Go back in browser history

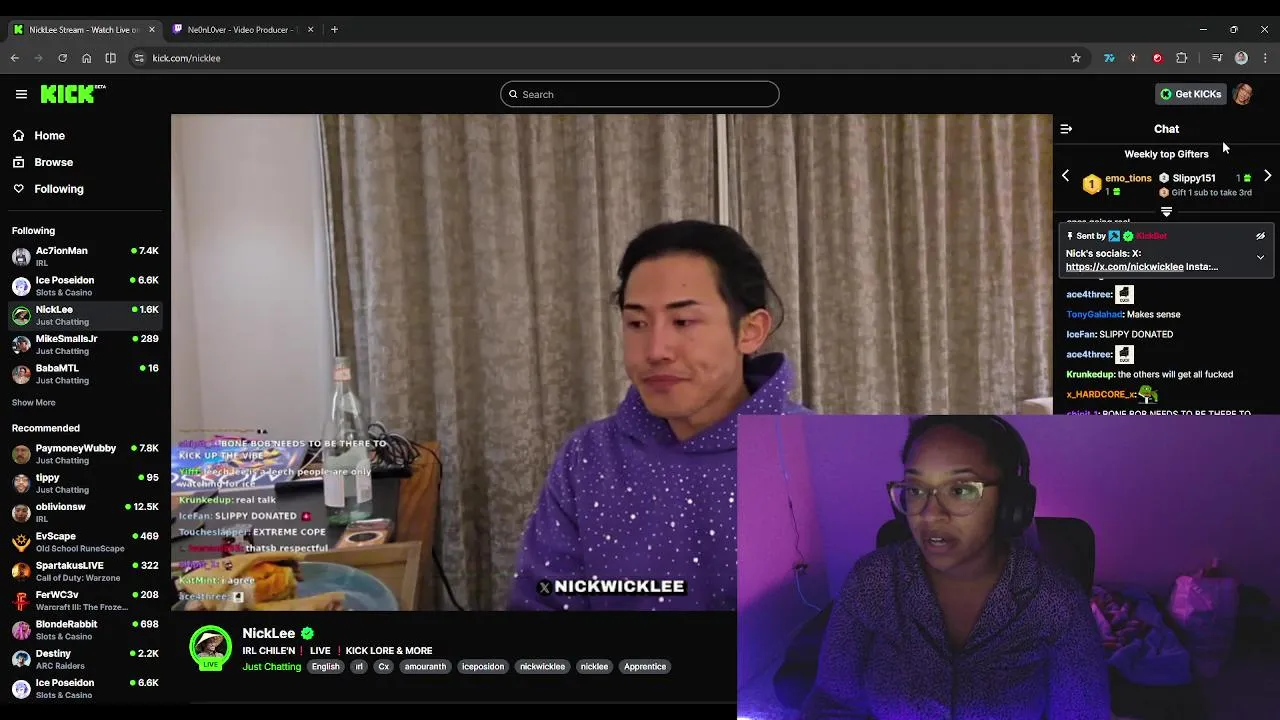point(15,58)
